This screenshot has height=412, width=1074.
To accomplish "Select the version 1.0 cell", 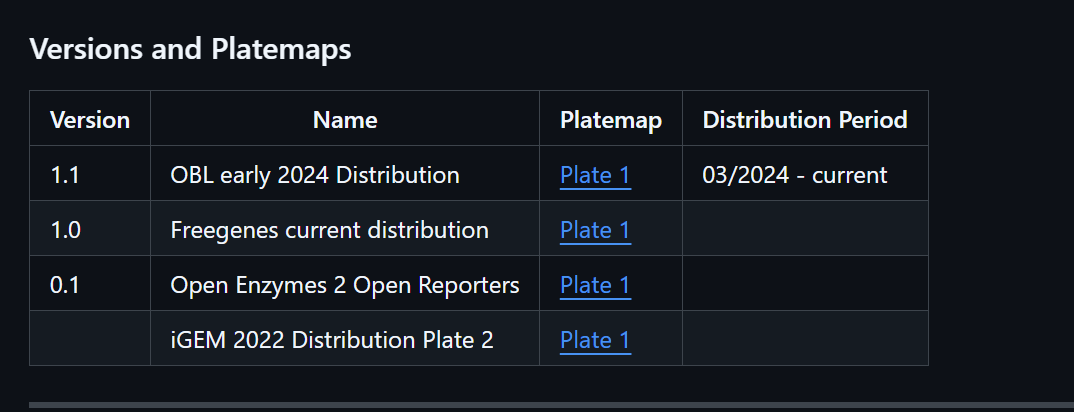I will tap(65, 230).
